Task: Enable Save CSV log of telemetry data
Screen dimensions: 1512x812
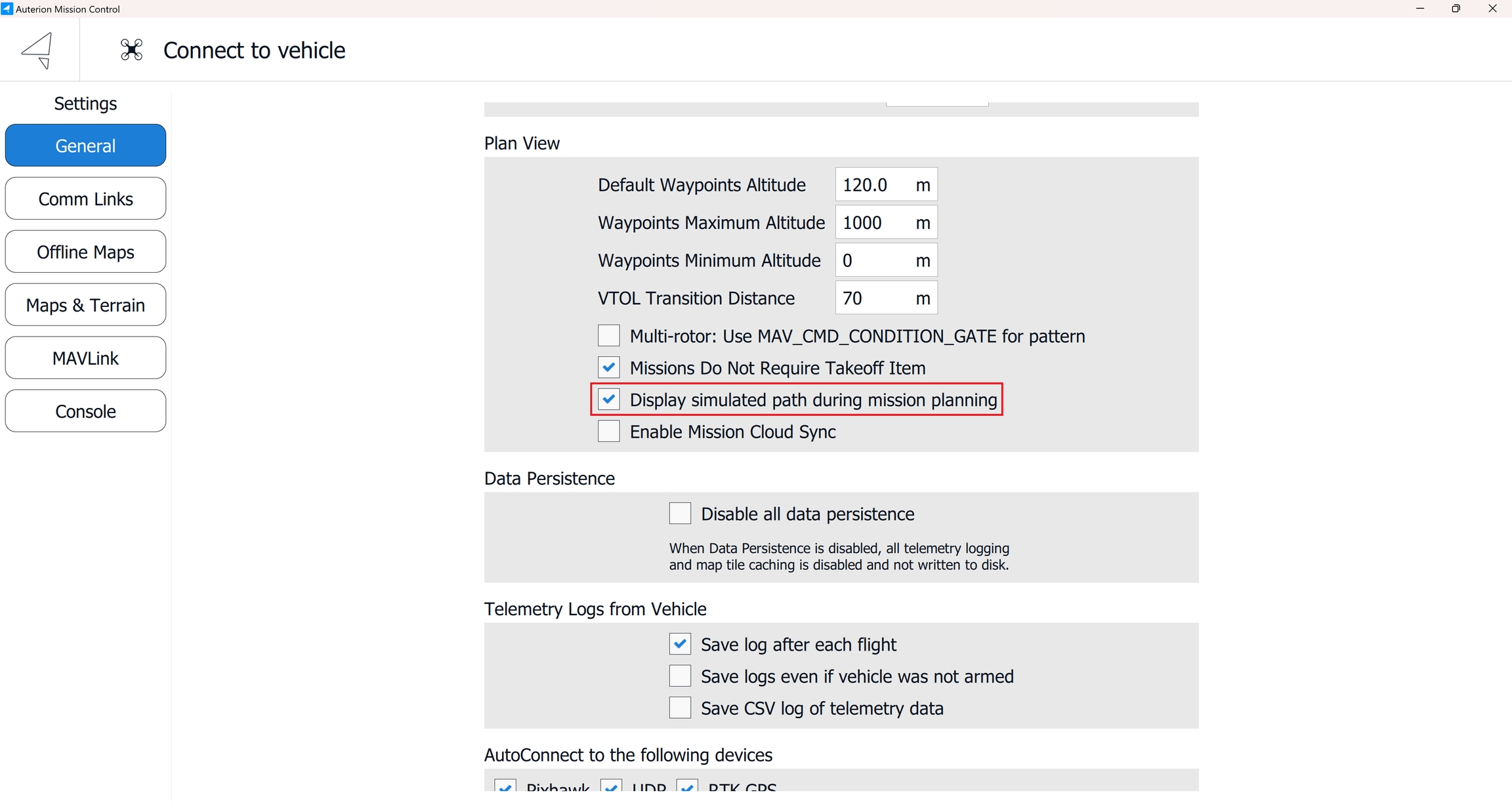Action: click(680, 708)
